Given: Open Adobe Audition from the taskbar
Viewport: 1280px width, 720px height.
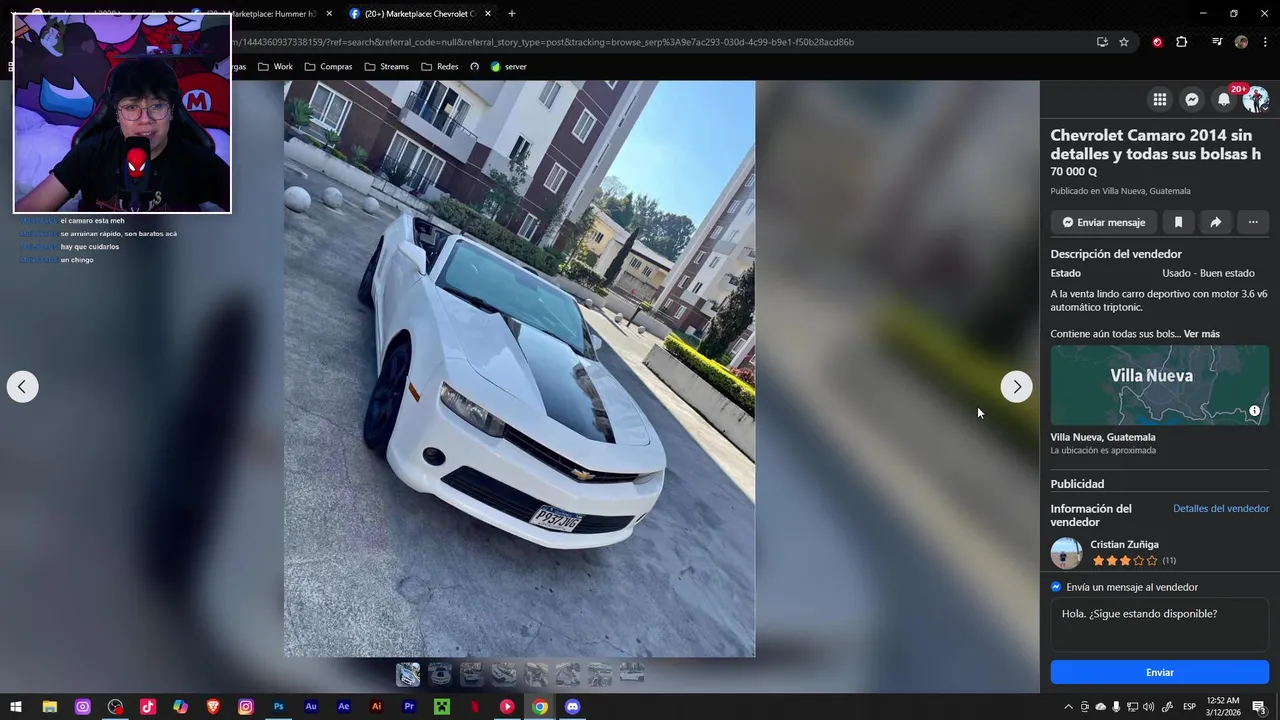Looking at the screenshot, I should 311,707.
